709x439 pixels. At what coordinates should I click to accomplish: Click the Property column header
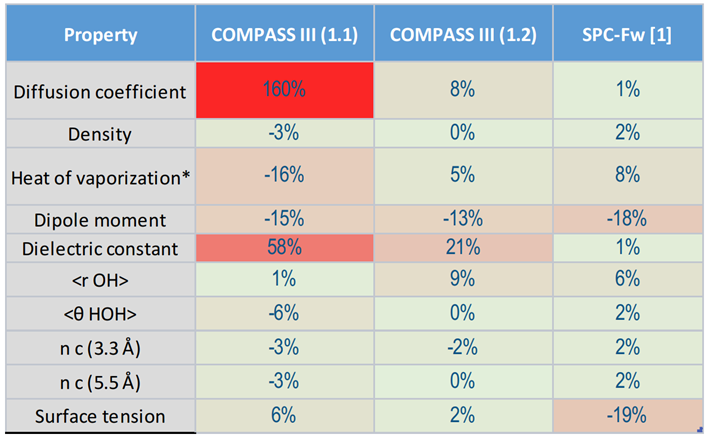click(99, 35)
